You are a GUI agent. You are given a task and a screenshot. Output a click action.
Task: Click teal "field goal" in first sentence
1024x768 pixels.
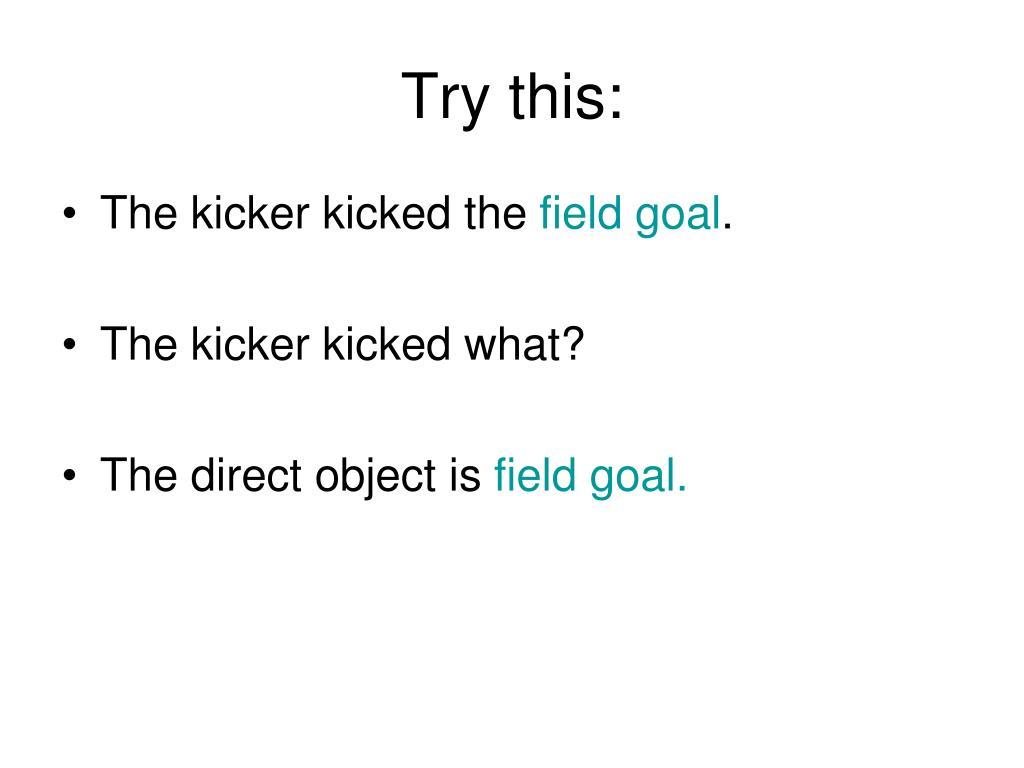630,215
